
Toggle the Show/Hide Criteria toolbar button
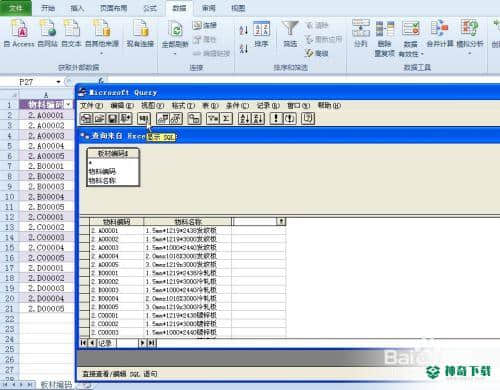(x=176, y=118)
